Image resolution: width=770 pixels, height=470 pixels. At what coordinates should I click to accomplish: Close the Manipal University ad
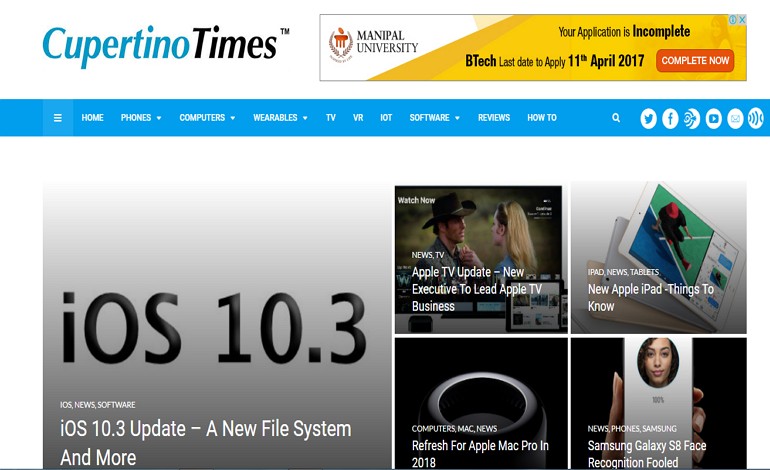click(742, 20)
